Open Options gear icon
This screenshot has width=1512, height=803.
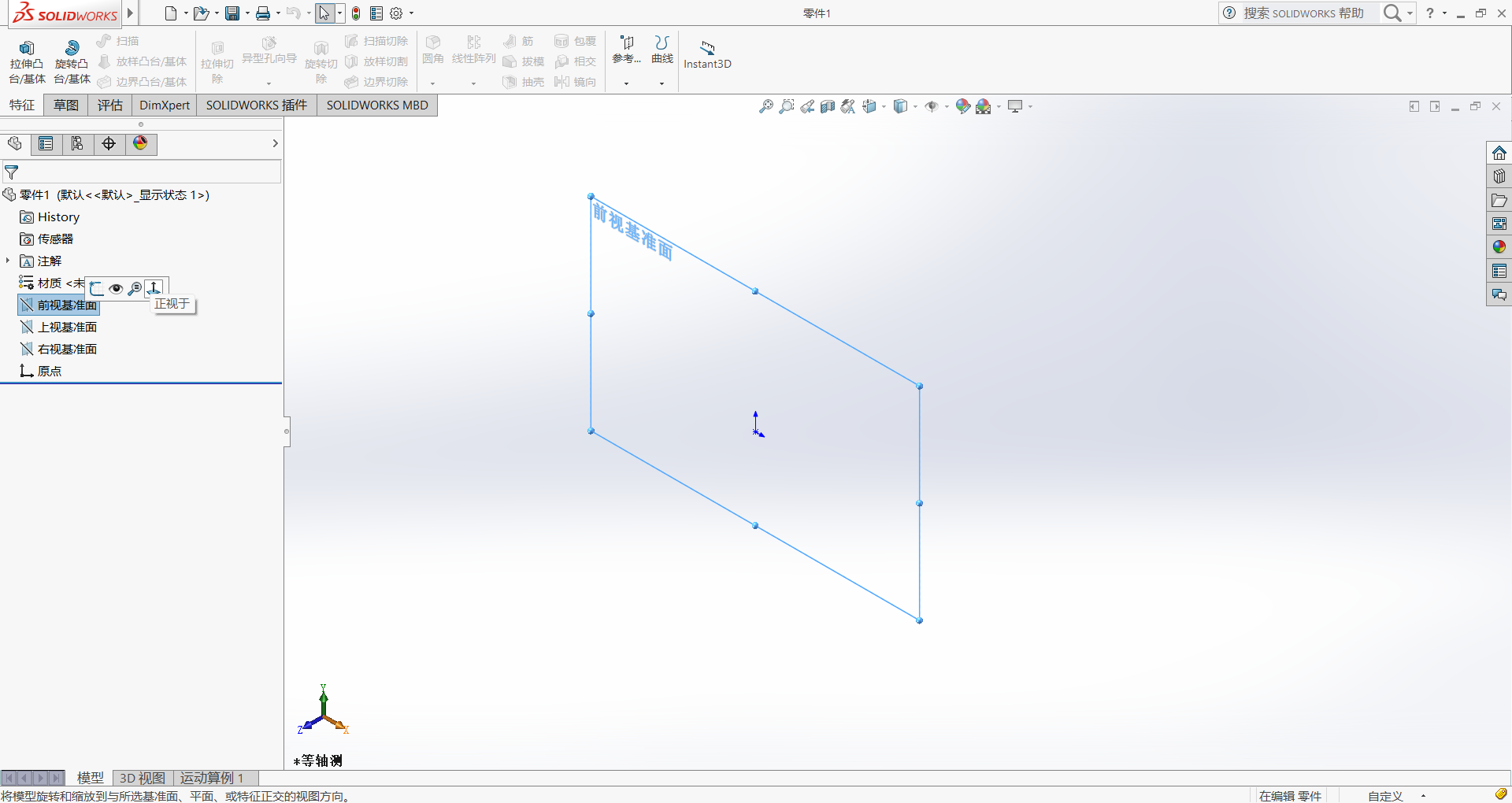point(396,13)
